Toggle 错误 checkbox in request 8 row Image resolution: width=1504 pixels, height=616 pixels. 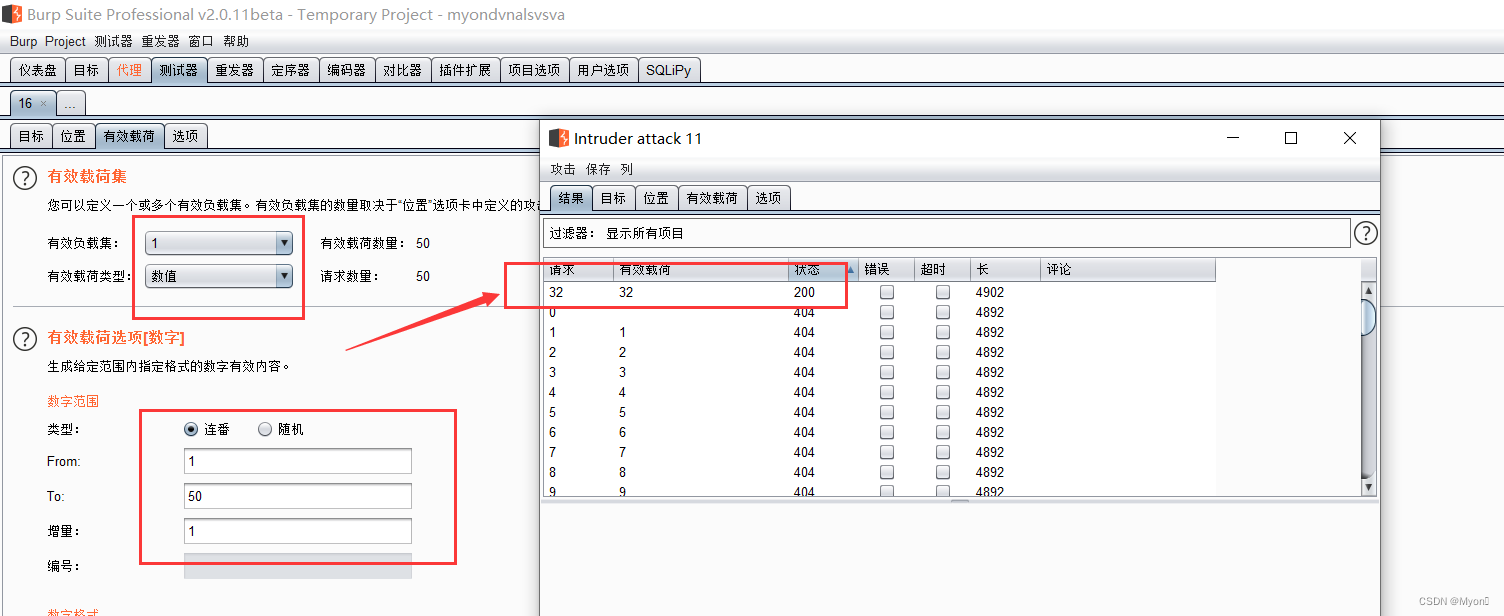coord(887,472)
